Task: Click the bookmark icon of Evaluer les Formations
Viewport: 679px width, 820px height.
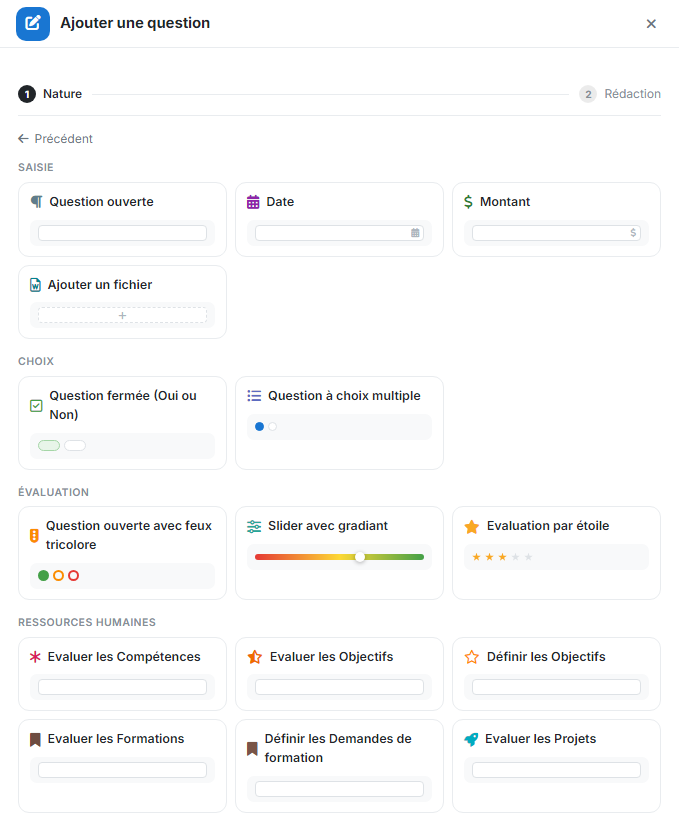Action: [x=35, y=739]
